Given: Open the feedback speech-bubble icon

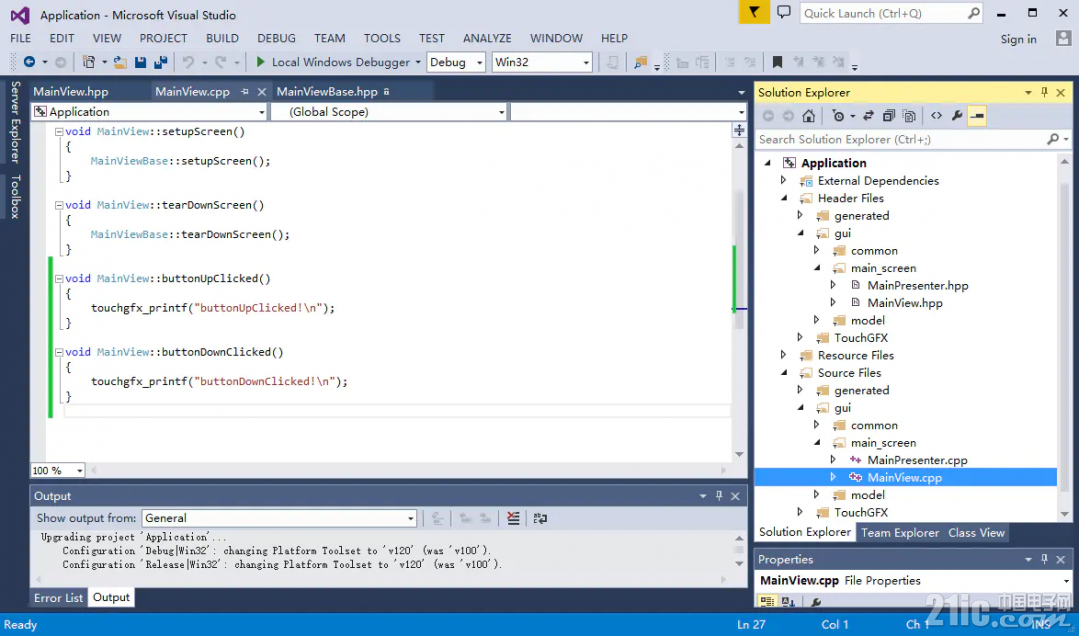Looking at the screenshot, I should (x=784, y=12).
